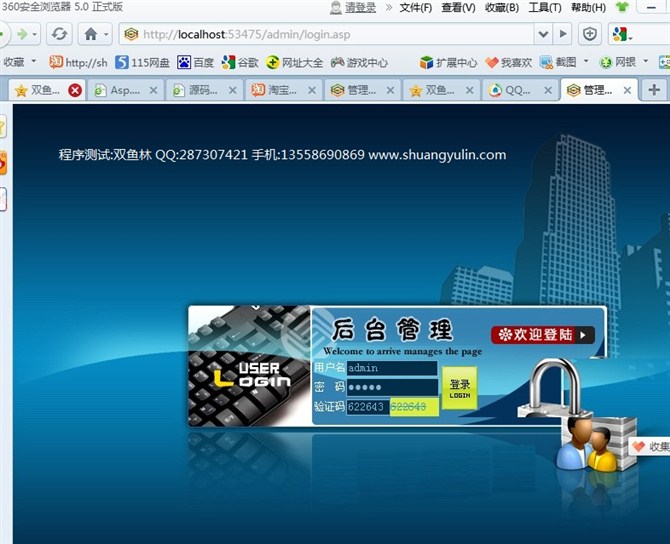The image size is (670, 544).
Task: Click the 用户名 username field with admin
Action: click(x=392, y=368)
